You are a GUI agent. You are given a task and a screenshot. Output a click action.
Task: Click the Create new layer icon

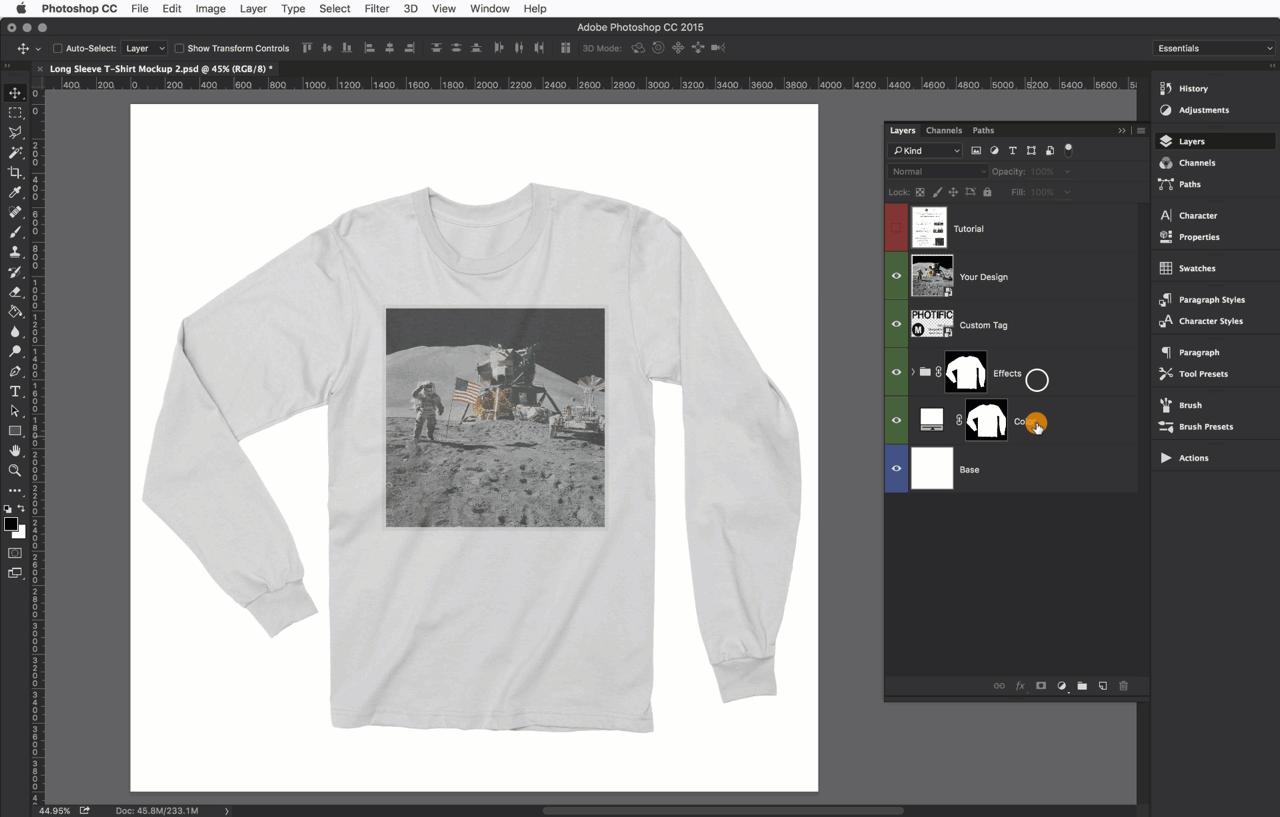[1102, 686]
